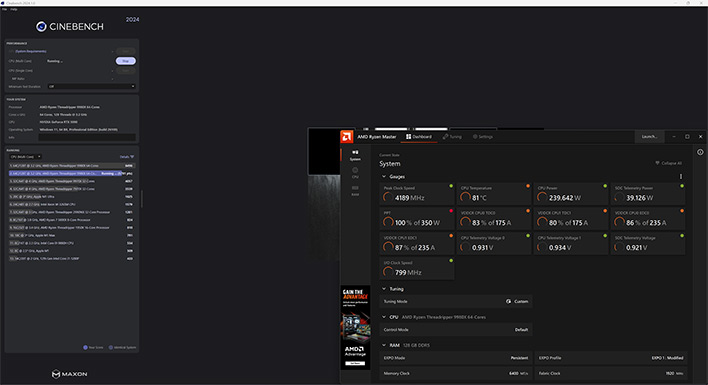Select the first ranking row Threadripper 9980X
The height and width of the screenshot is (385, 708).
click(x=72, y=166)
